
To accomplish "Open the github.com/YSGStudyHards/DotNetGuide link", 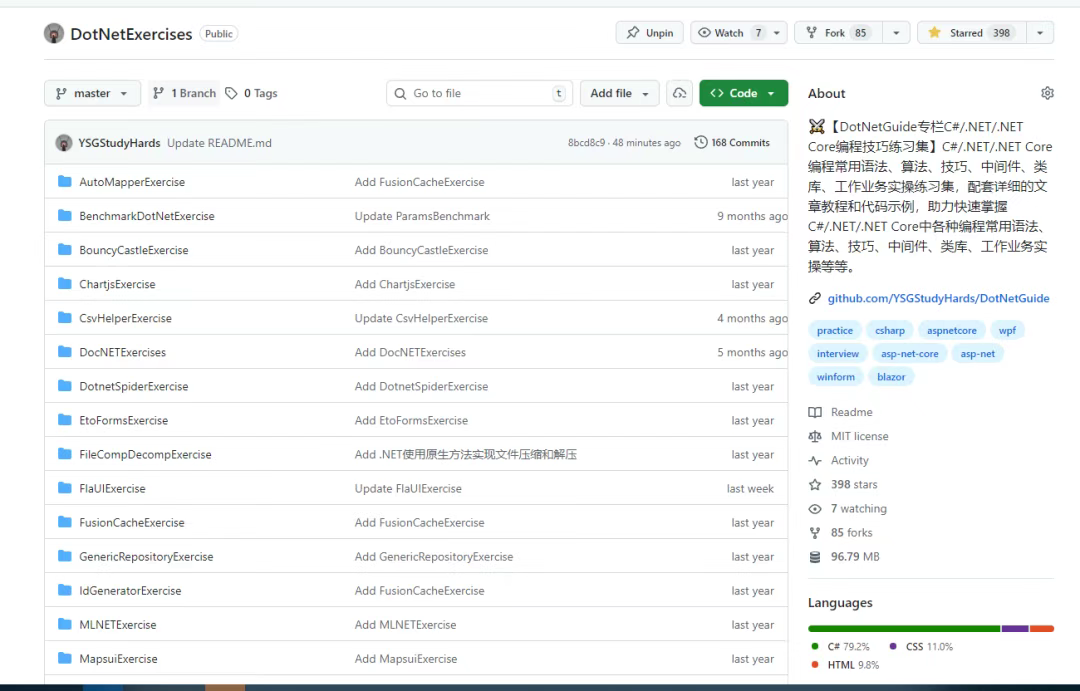I will 938,298.
